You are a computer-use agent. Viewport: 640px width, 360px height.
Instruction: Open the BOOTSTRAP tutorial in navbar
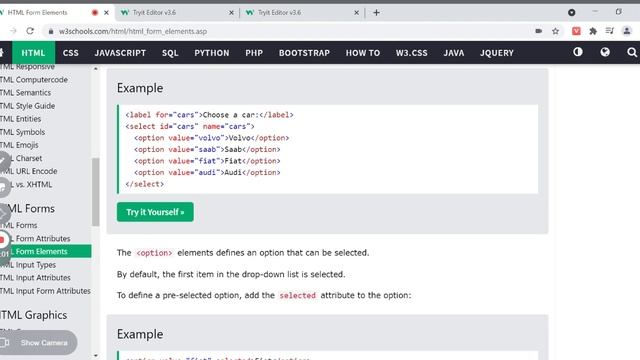tap(304, 53)
